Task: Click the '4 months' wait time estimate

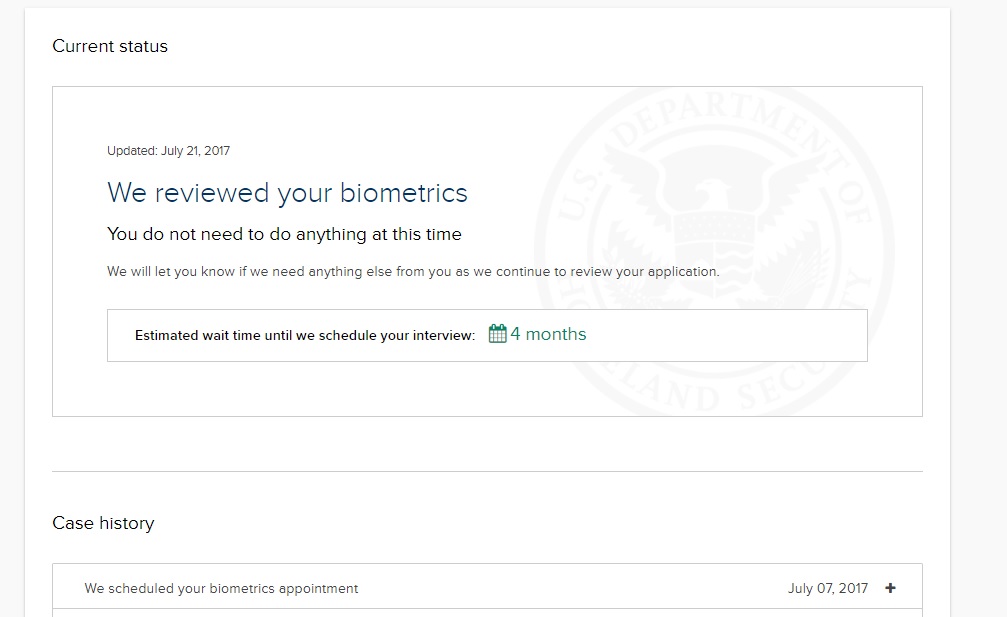Action: click(548, 334)
